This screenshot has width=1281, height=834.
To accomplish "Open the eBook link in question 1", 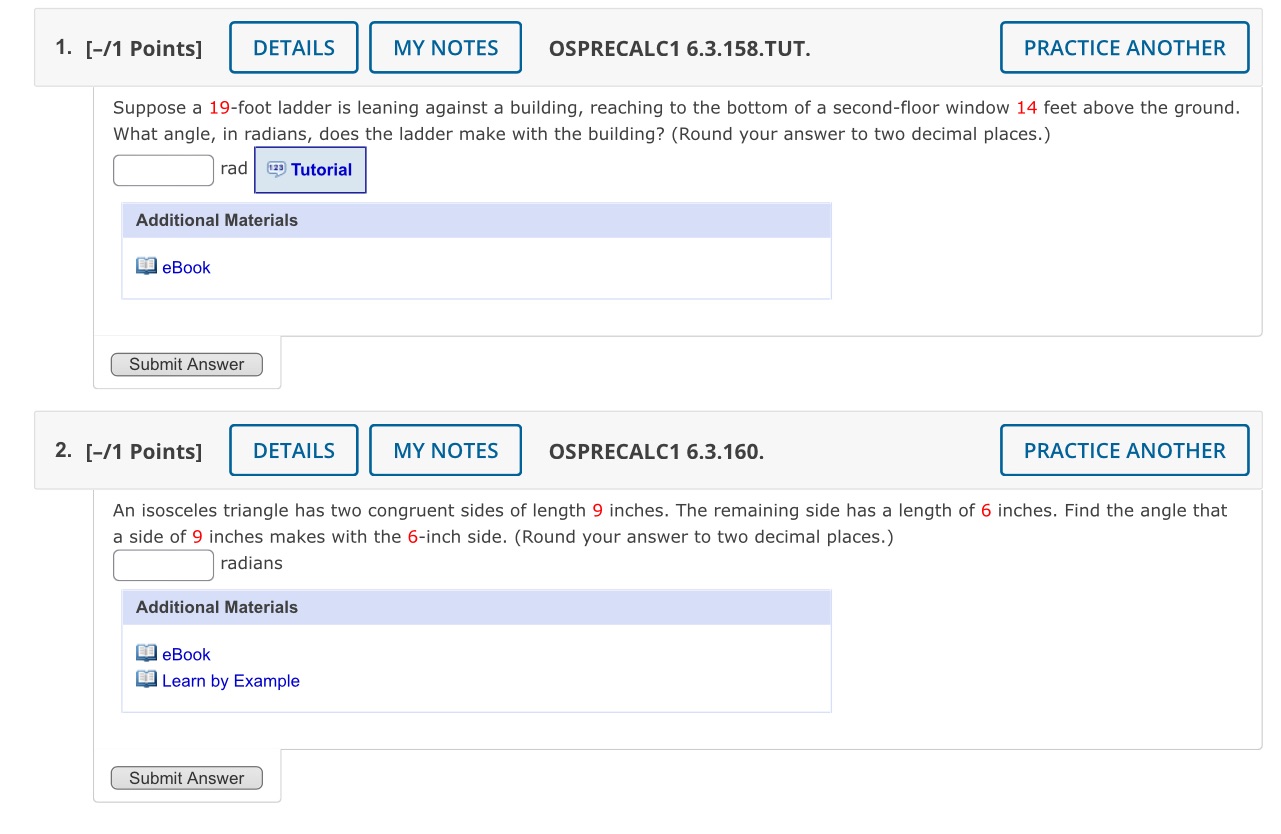I will pos(186,268).
